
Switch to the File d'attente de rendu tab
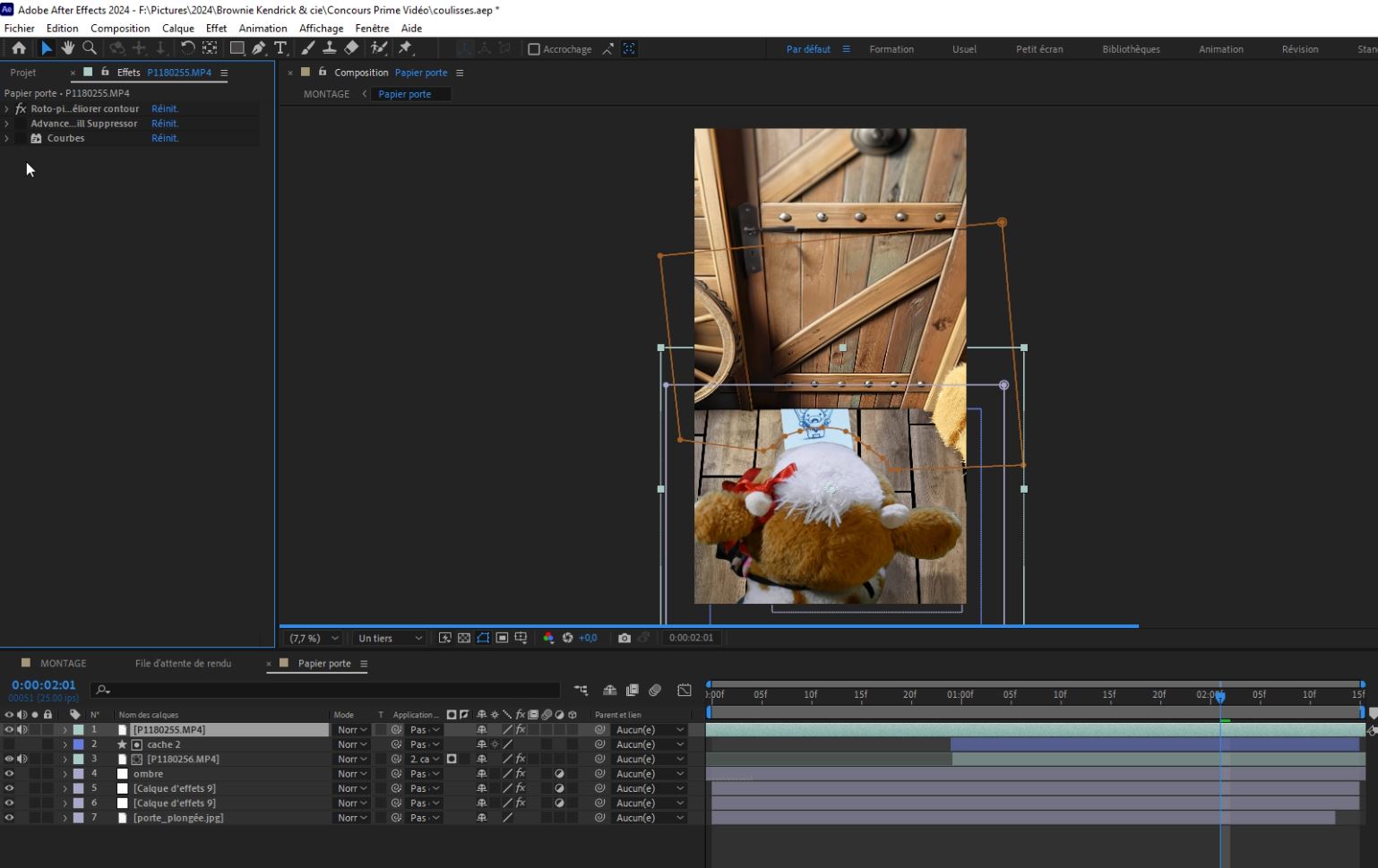pos(183,664)
